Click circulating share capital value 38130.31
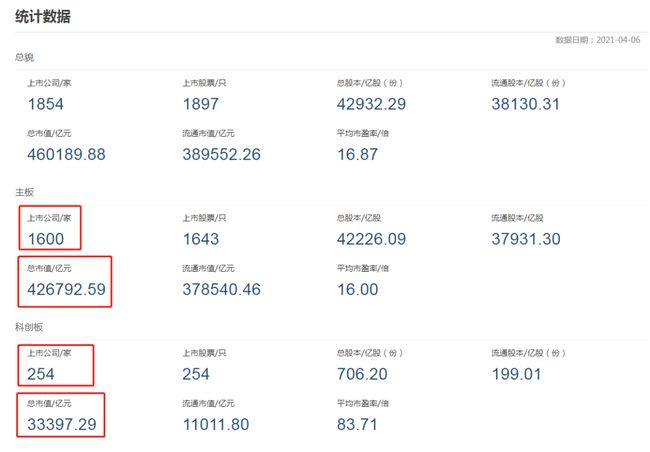This screenshot has width=650, height=452. point(526,104)
